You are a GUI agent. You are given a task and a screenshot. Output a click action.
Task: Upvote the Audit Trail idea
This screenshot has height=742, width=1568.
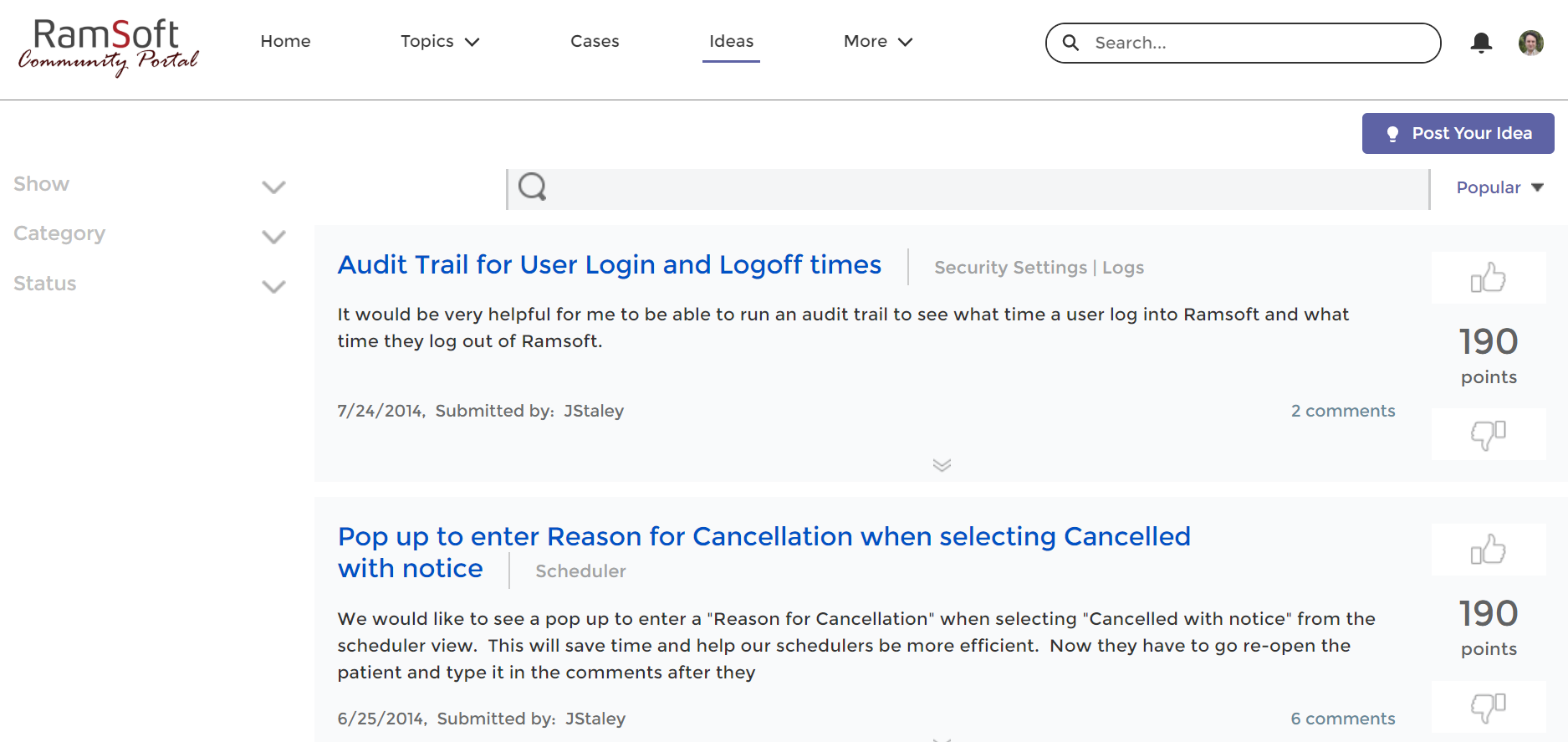1488,279
